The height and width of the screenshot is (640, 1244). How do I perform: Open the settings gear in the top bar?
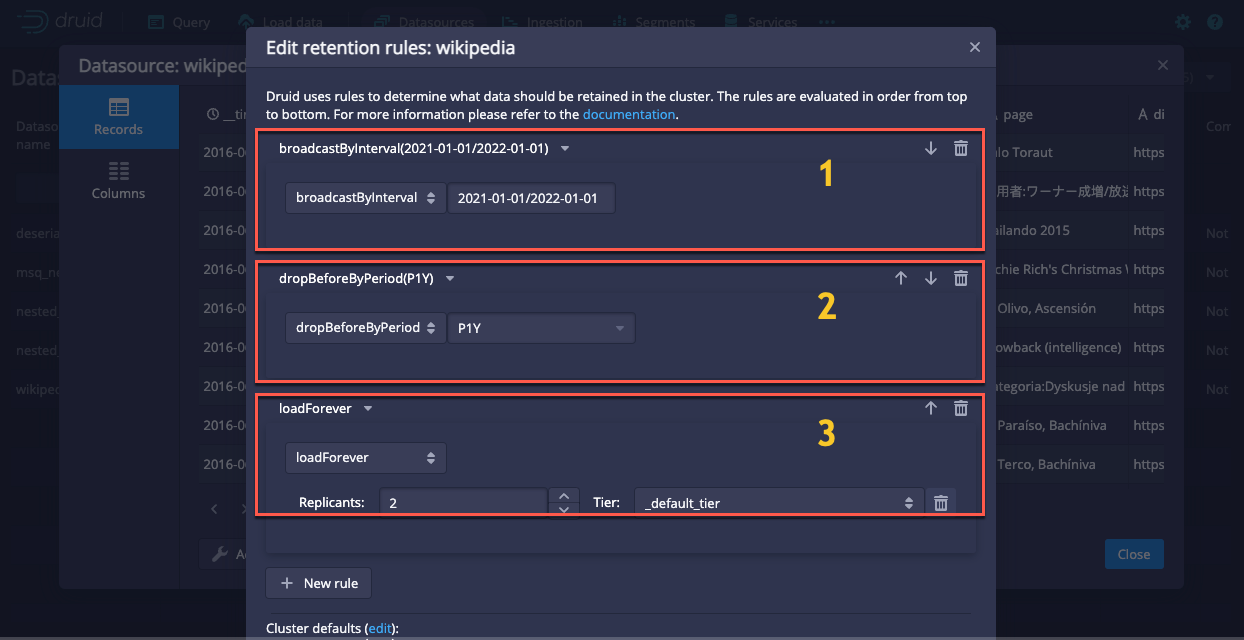1182,22
